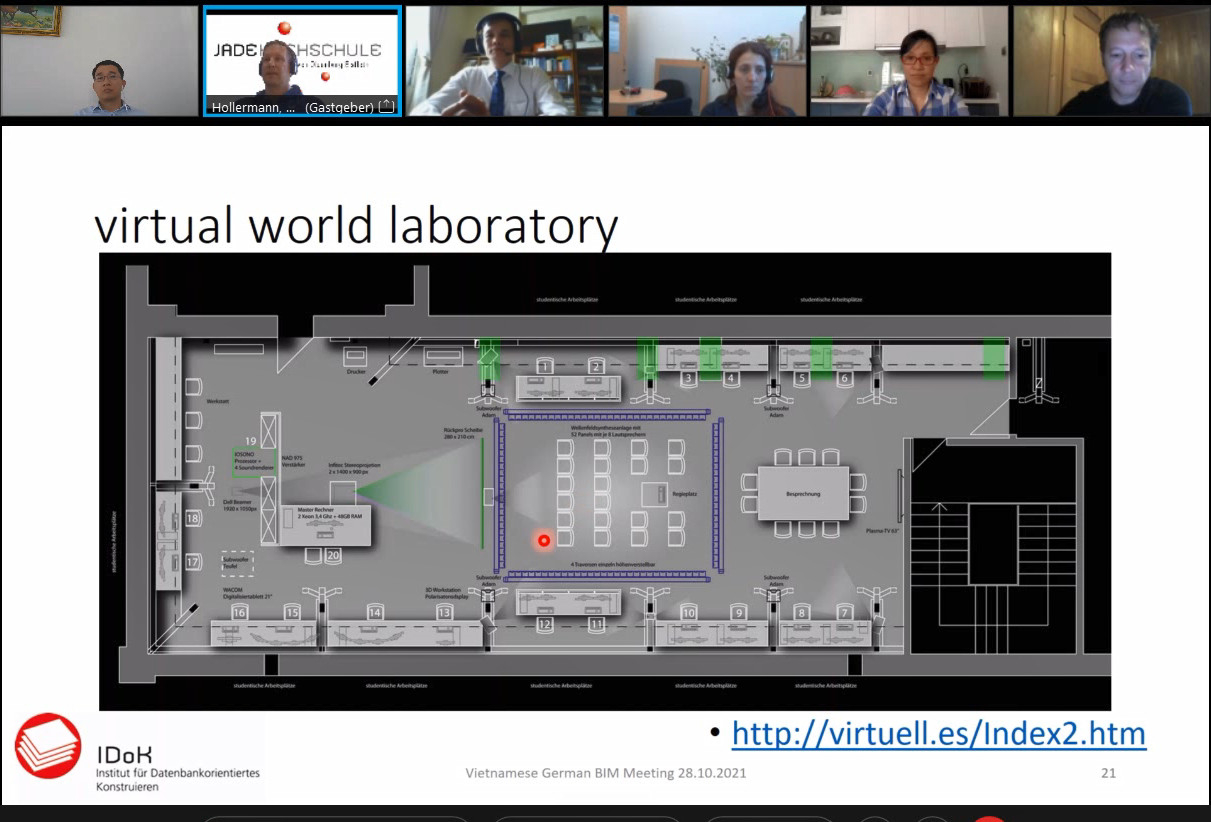
Task: Click the slide page number 21
Action: click(1108, 773)
